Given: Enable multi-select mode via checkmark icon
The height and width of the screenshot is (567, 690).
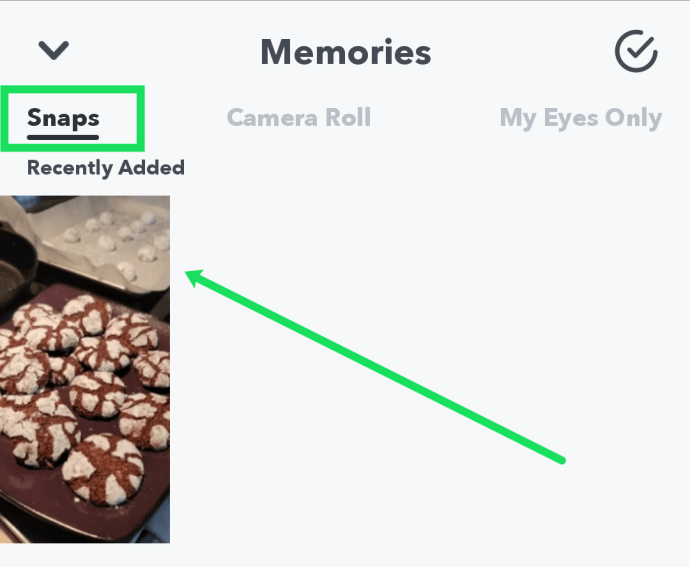Looking at the screenshot, I should tap(635, 51).
